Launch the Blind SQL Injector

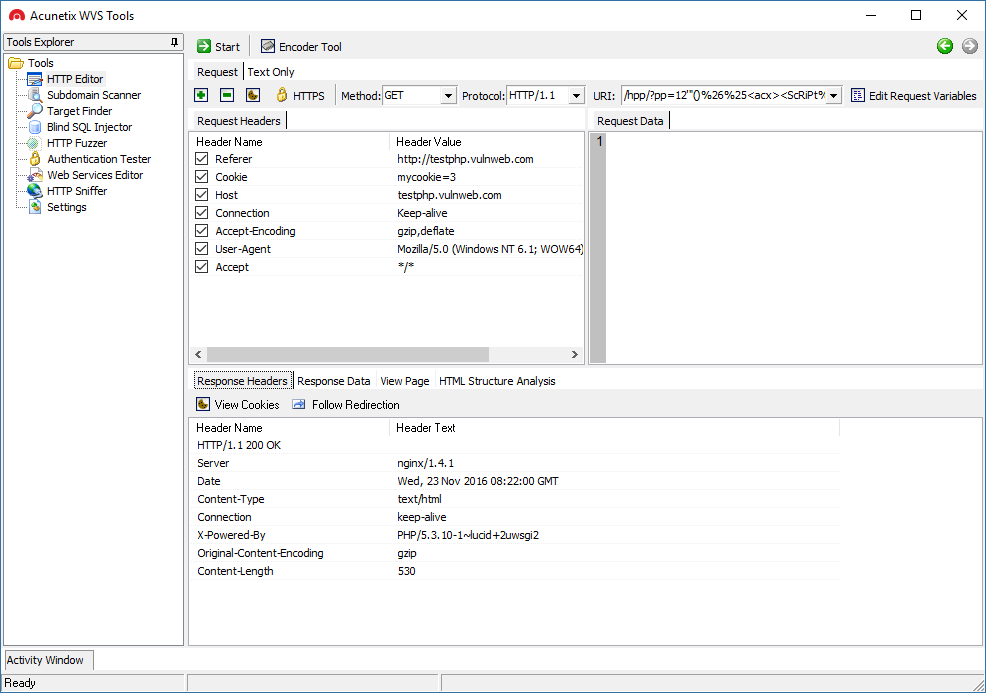89,127
